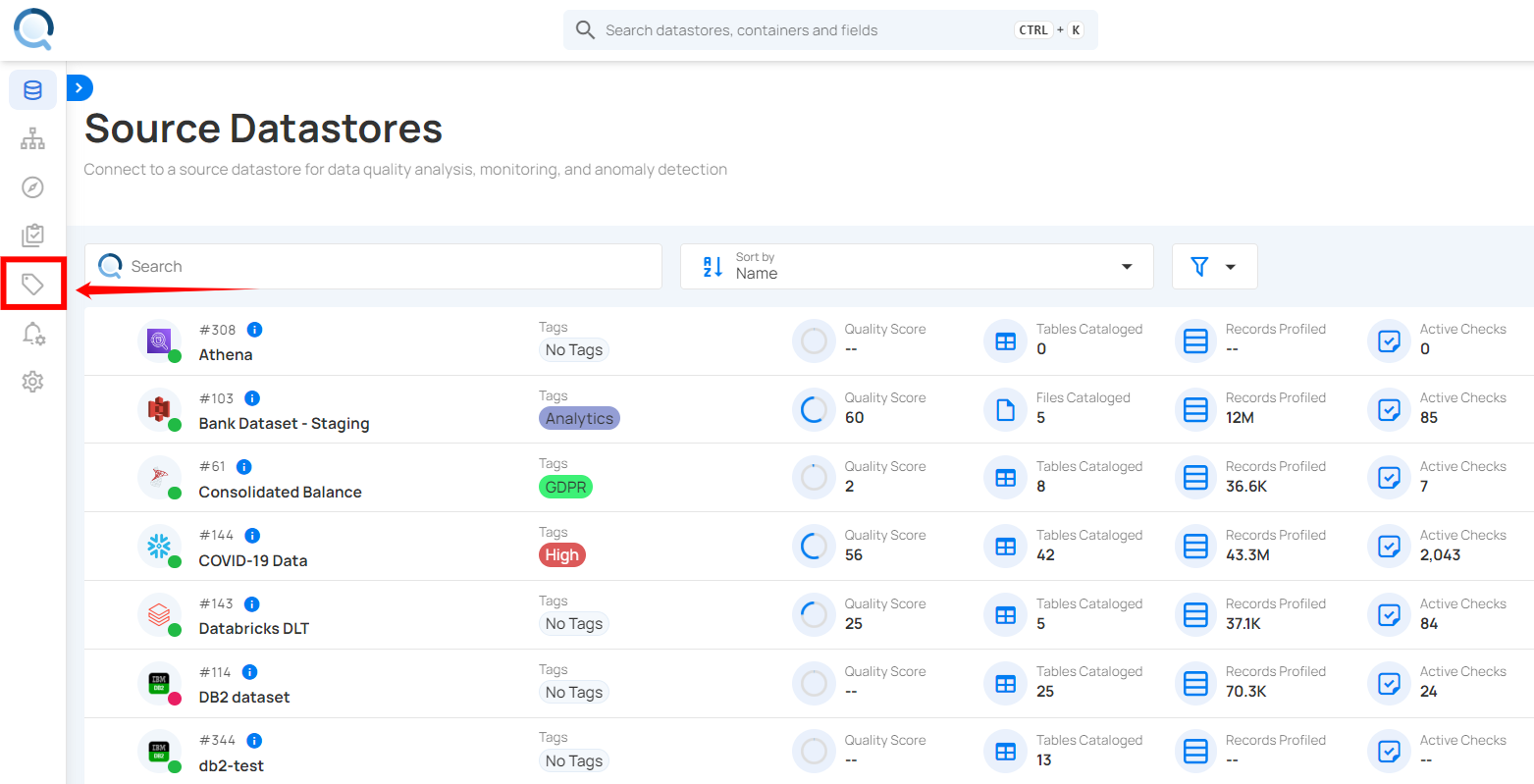1534x784 pixels.
Task: Open the Bank Dataset - Staging datastore
Action: pos(285,424)
